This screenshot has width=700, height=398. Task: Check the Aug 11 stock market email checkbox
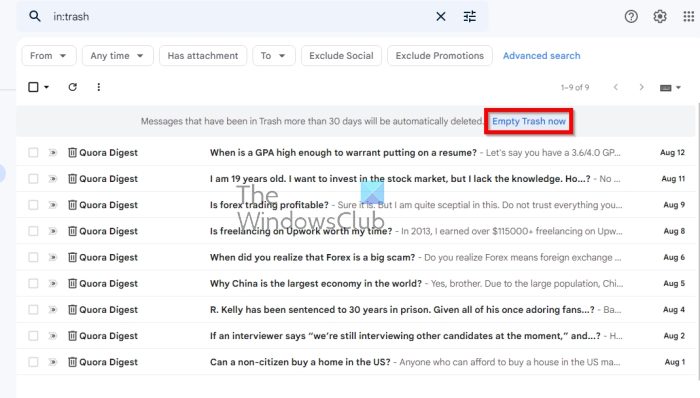click(33, 179)
